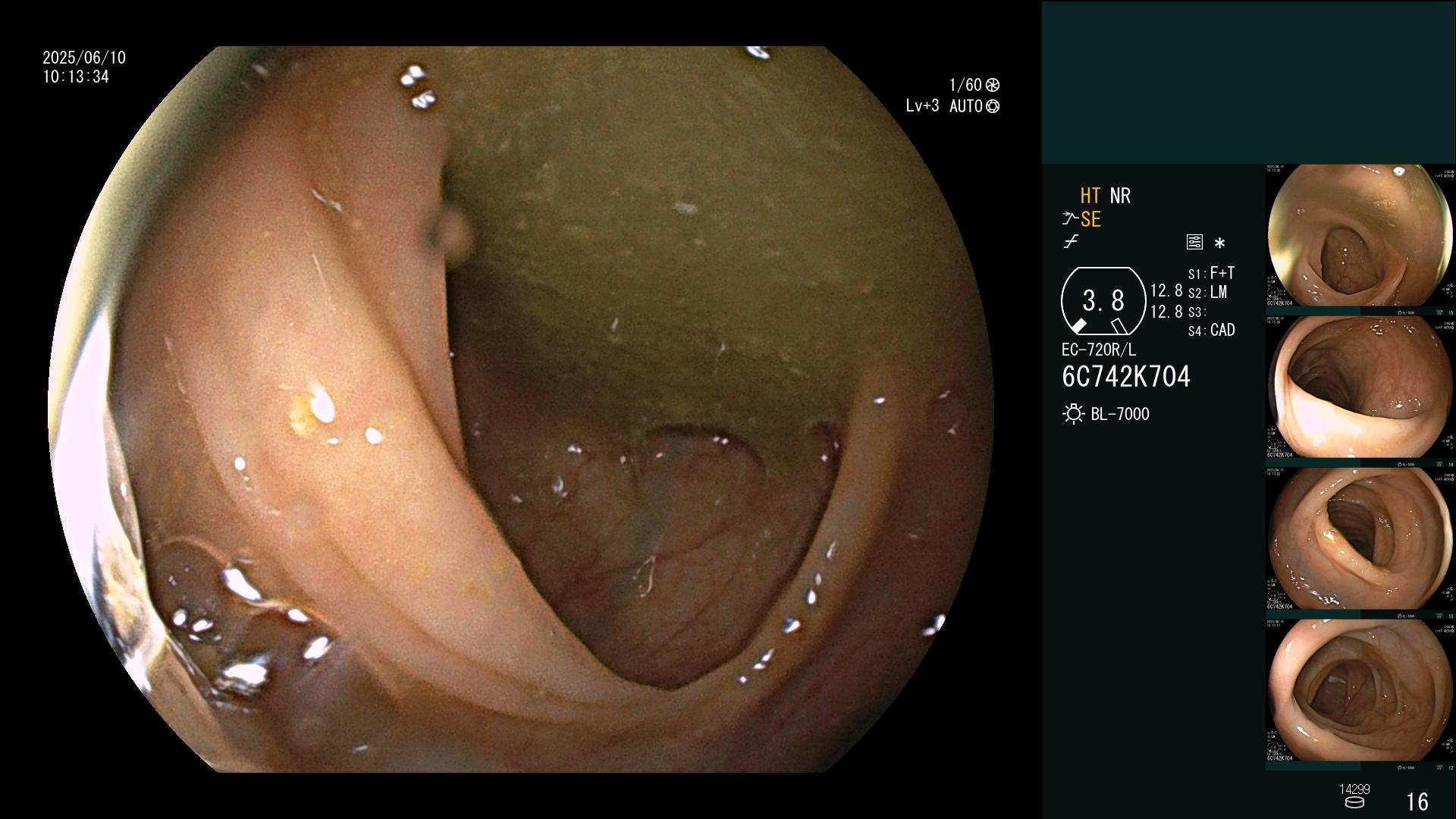Click the S3: empty switch label
The image size is (1456, 819).
click(1197, 312)
